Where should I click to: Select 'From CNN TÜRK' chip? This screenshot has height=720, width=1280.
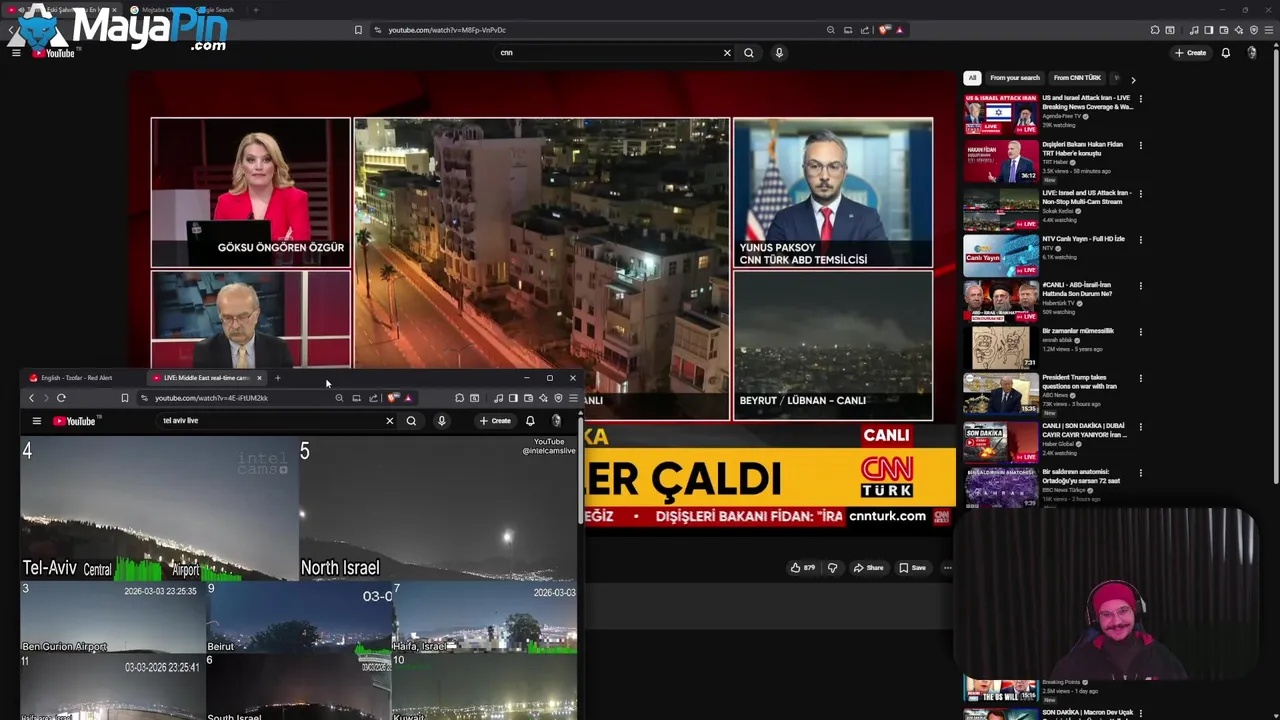coord(1077,78)
